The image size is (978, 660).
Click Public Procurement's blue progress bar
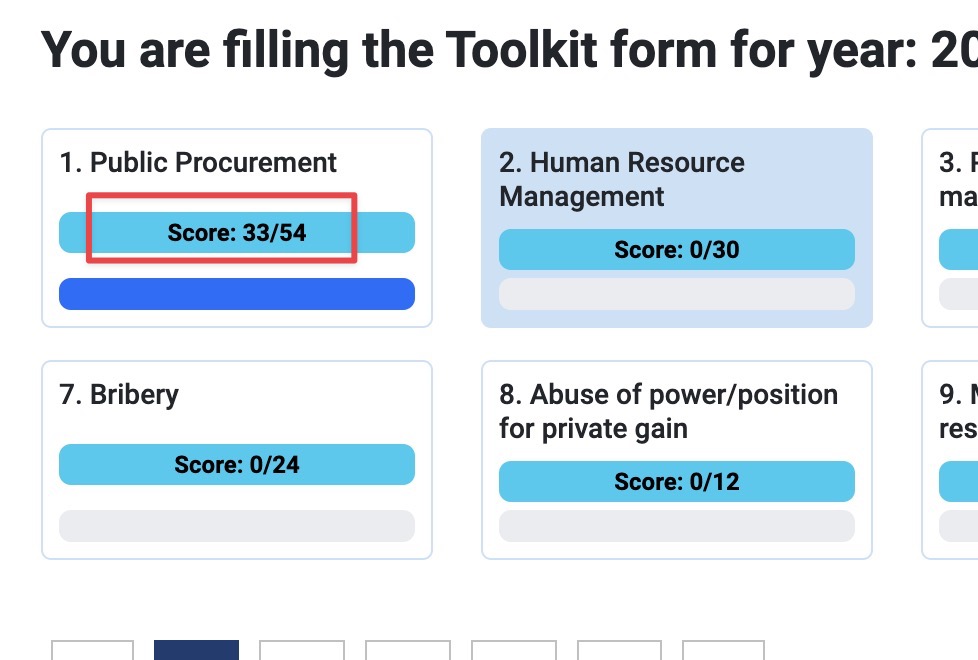click(237, 294)
